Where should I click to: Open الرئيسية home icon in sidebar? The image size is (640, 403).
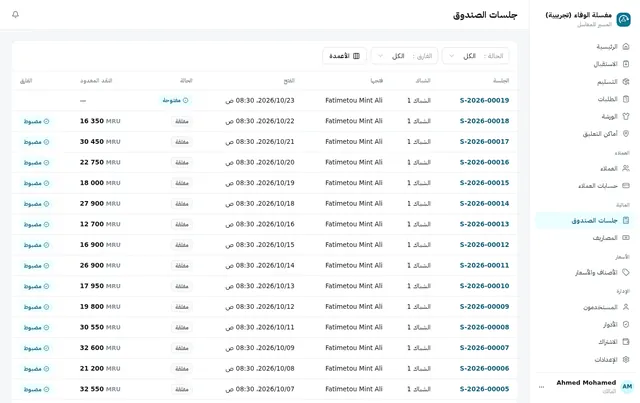coord(626,47)
